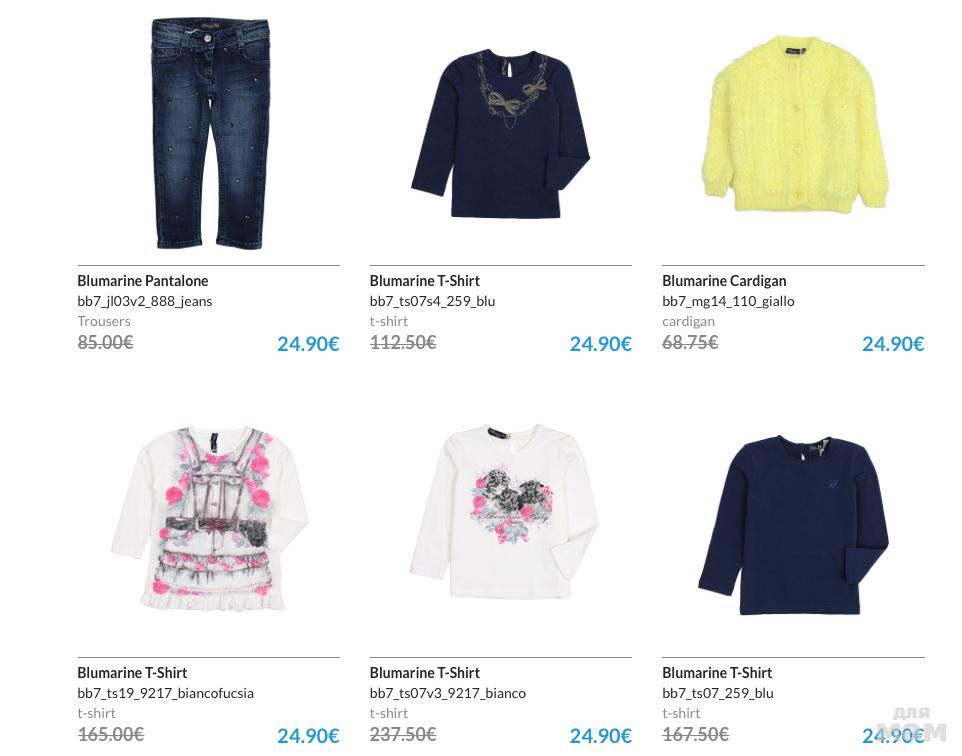Click the struck-through 165.00€ original price
962x756 pixels.
(110, 734)
